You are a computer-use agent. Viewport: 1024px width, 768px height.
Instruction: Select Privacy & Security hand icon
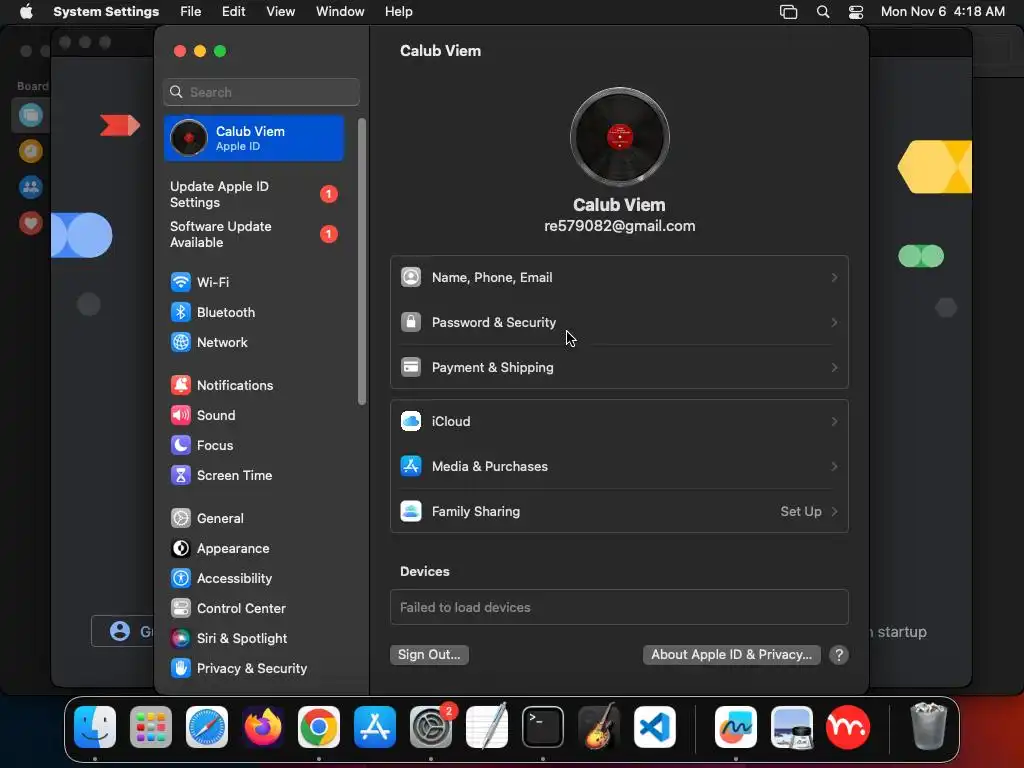pos(180,669)
